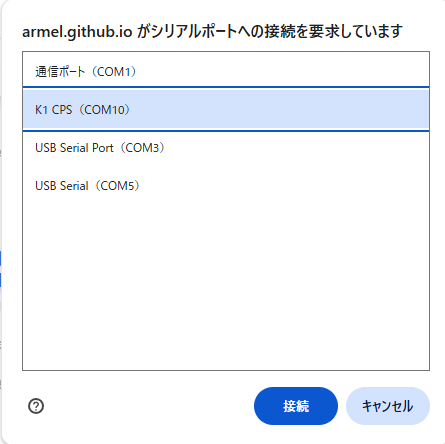
Task: Click the 通信ポート label text
Action: point(60,72)
